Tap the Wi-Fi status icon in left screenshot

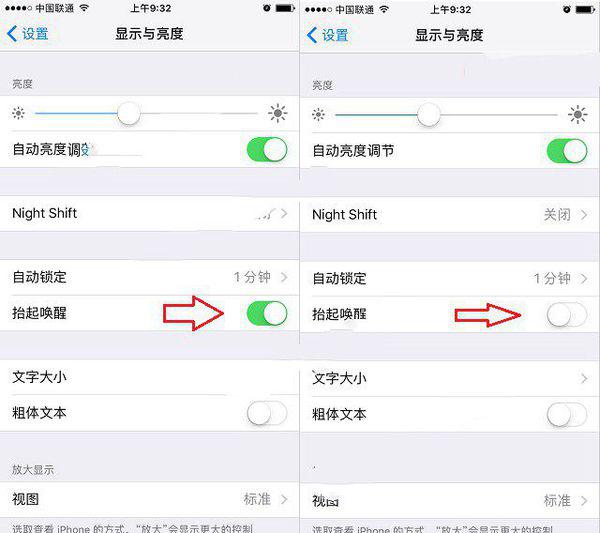(84, 8)
